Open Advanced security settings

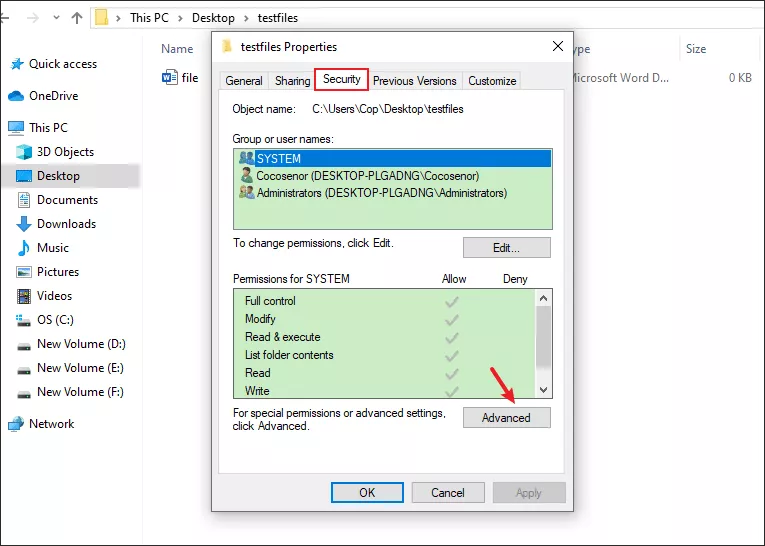click(x=506, y=418)
